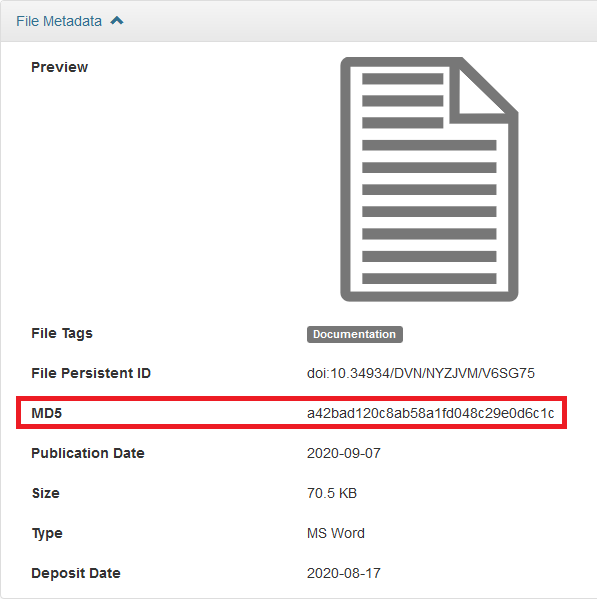Click the File Metadata header bar
The height and width of the screenshot is (599, 597).
click(298, 21)
